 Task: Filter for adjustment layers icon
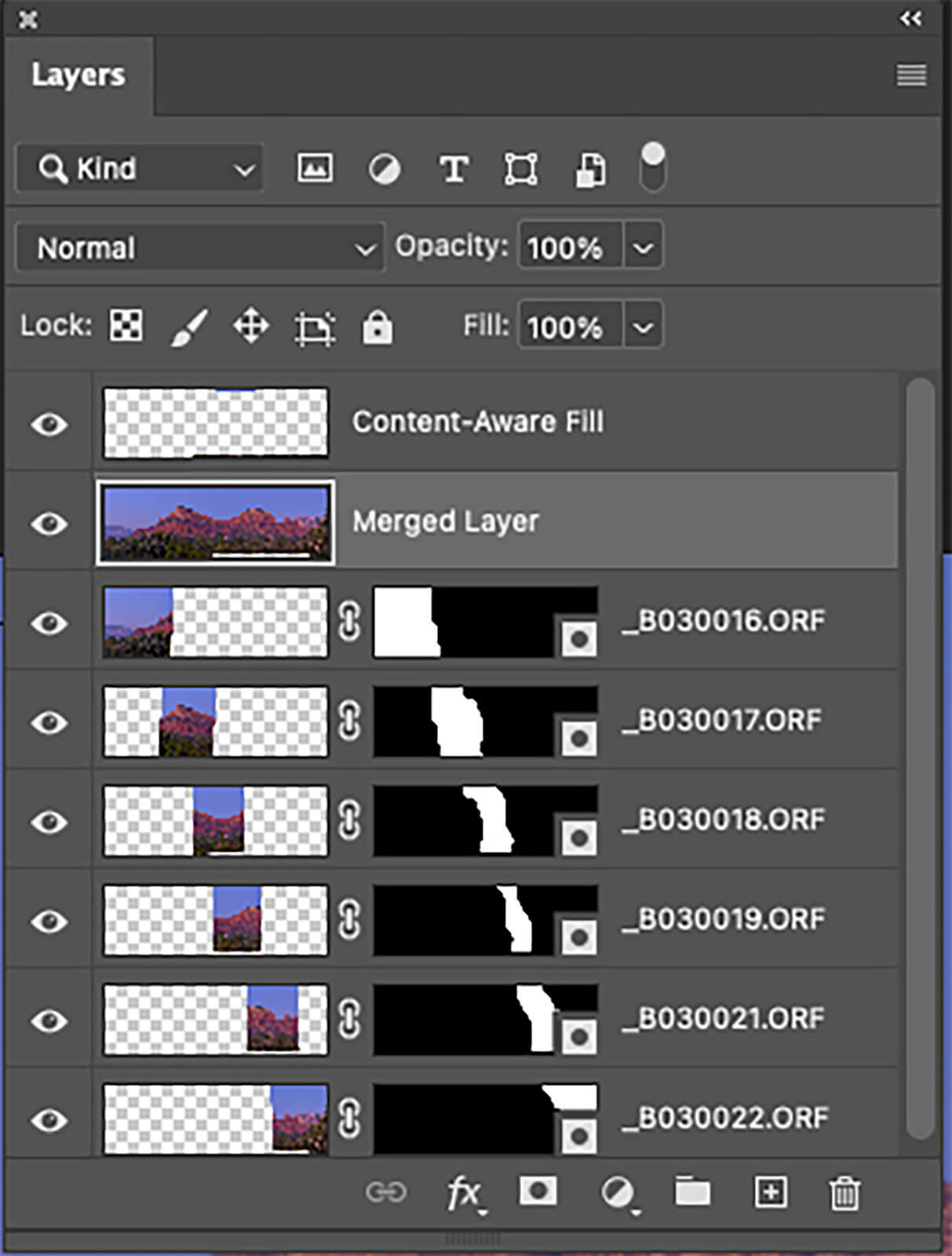coord(384,169)
